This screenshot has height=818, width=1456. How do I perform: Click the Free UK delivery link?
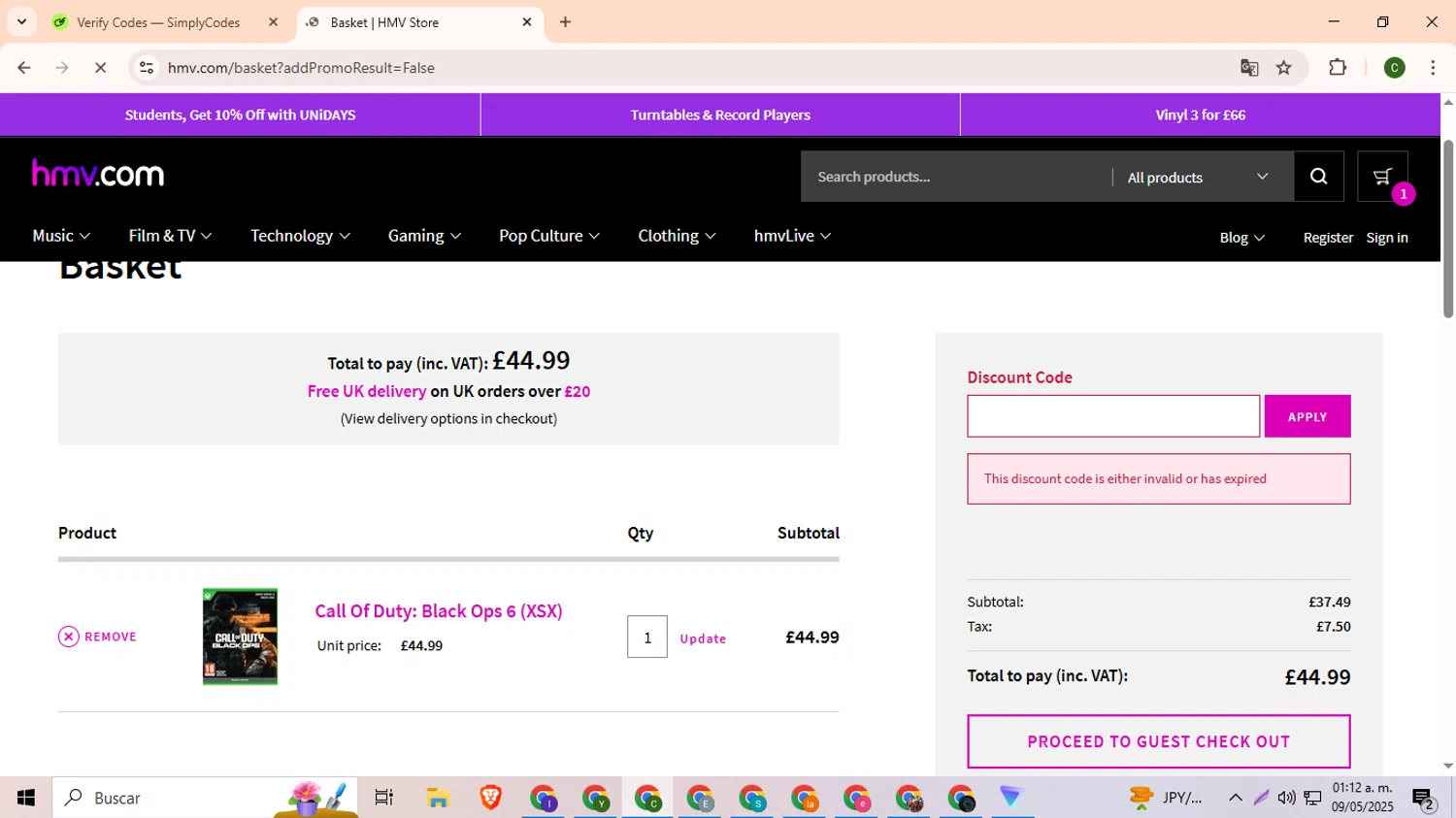[x=367, y=391]
